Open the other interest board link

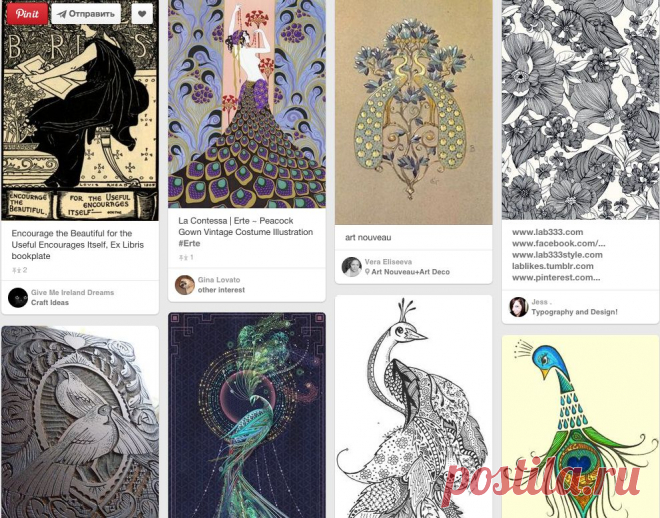tap(221, 290)
